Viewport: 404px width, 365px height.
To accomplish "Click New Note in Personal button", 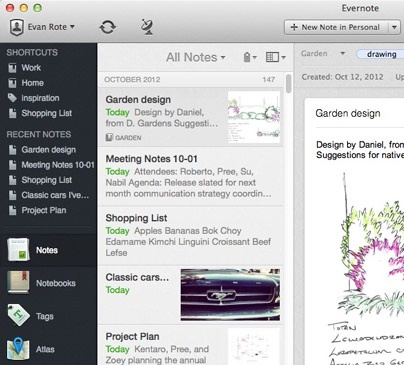I will click(x=336, y=27).
